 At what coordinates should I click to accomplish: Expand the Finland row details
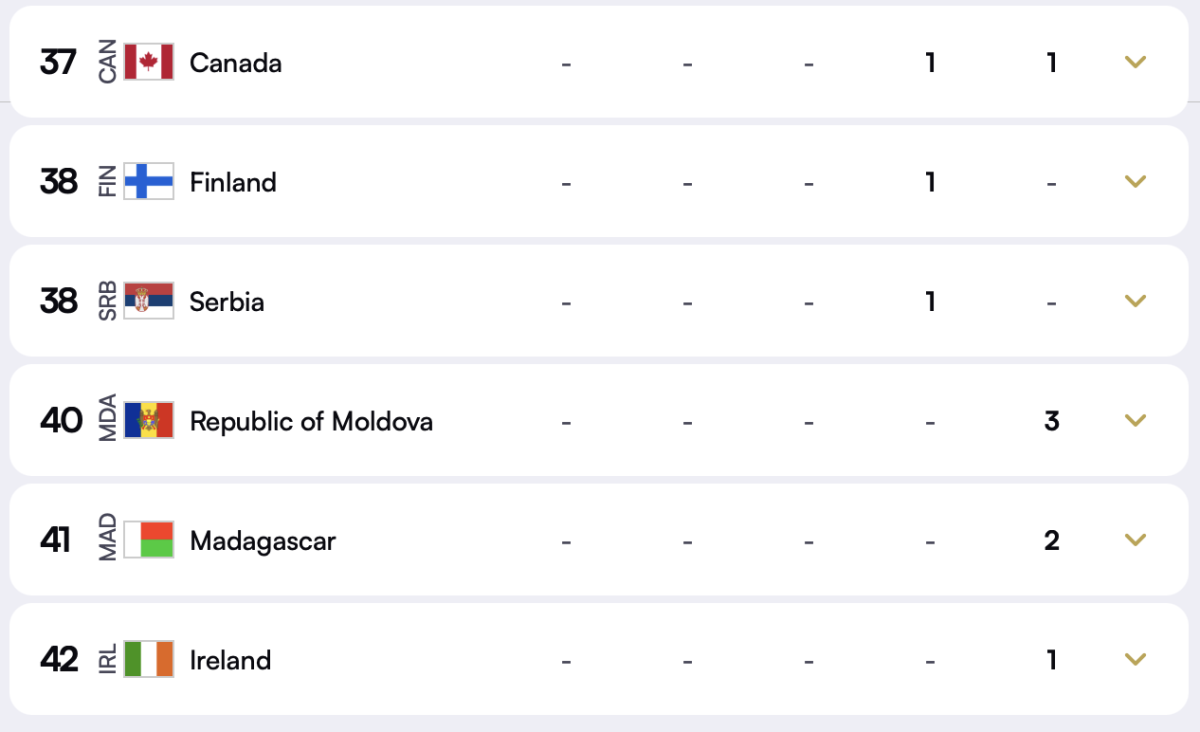pyautogui.click(x=1134, y=182)
